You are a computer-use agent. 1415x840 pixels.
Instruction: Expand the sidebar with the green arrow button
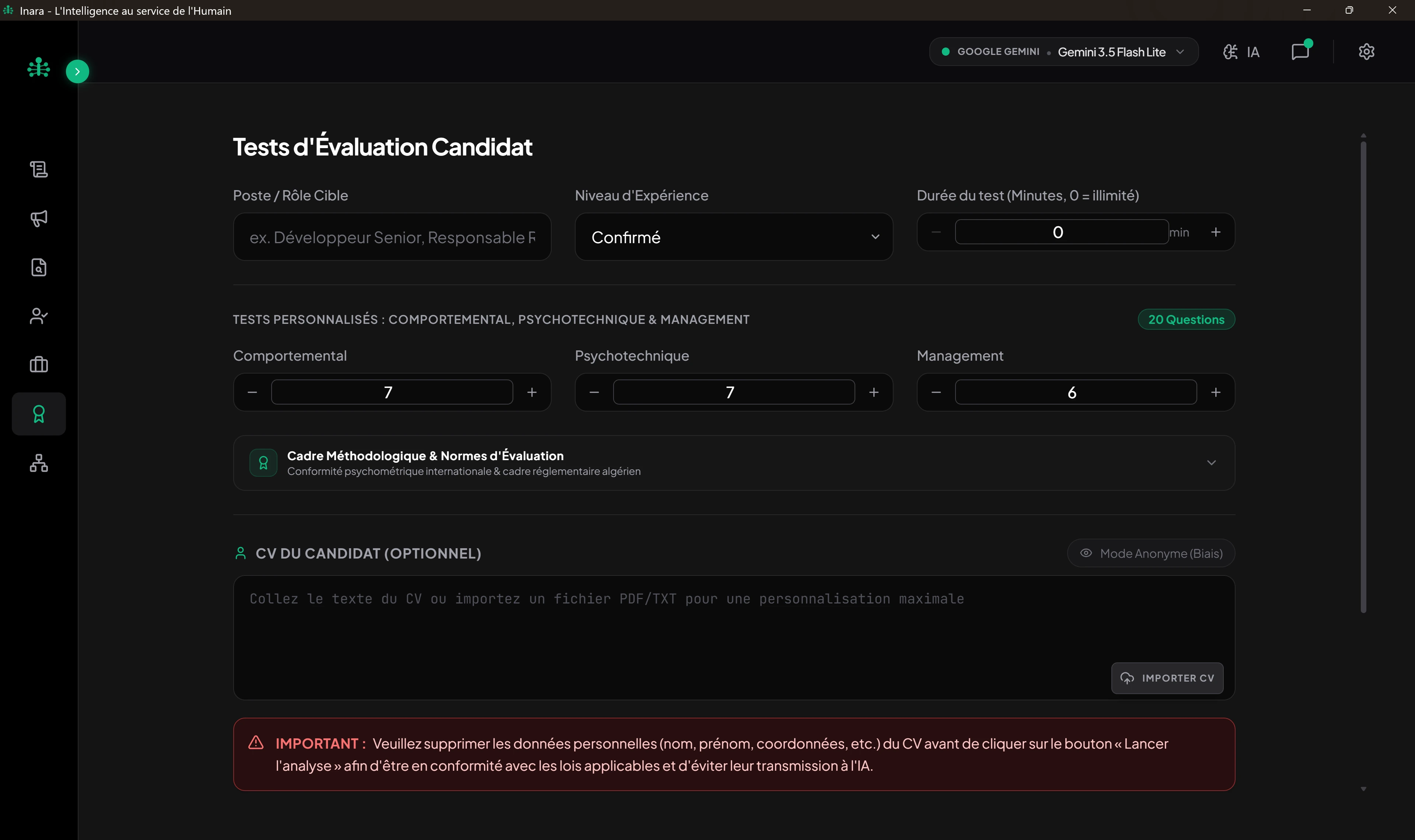point(77,71)
